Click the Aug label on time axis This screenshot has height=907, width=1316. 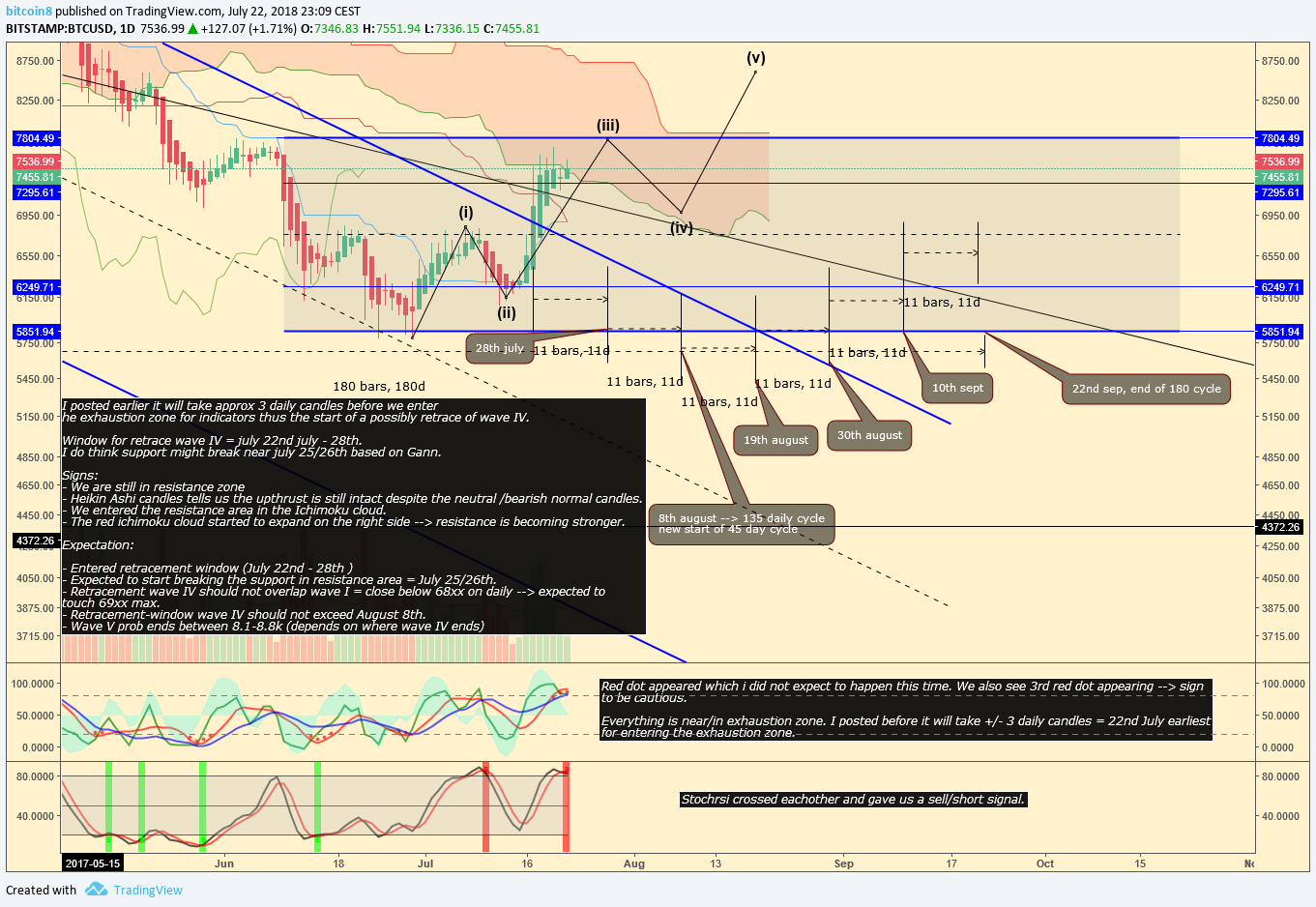point(634,863)
